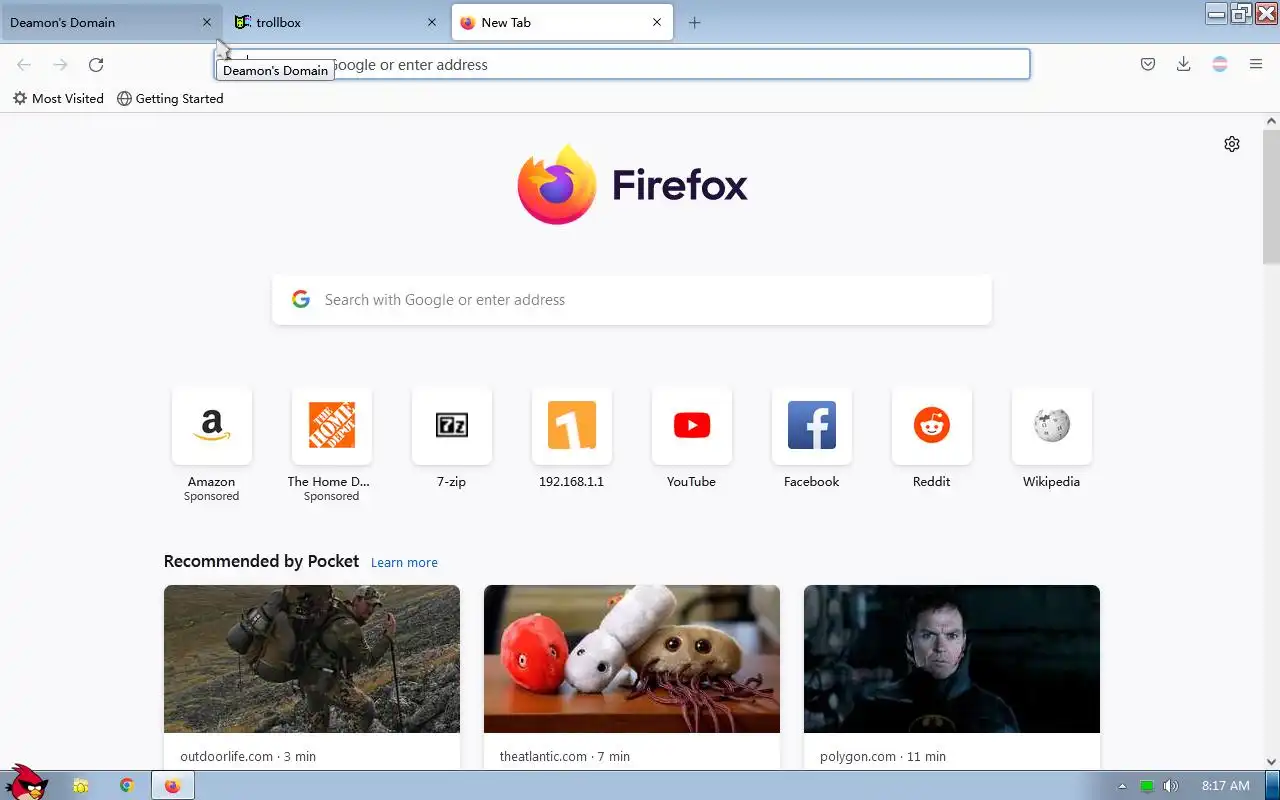Open the Getting Started bookmark
This screenshot has width=1280, height=800.
click(170, 98)
